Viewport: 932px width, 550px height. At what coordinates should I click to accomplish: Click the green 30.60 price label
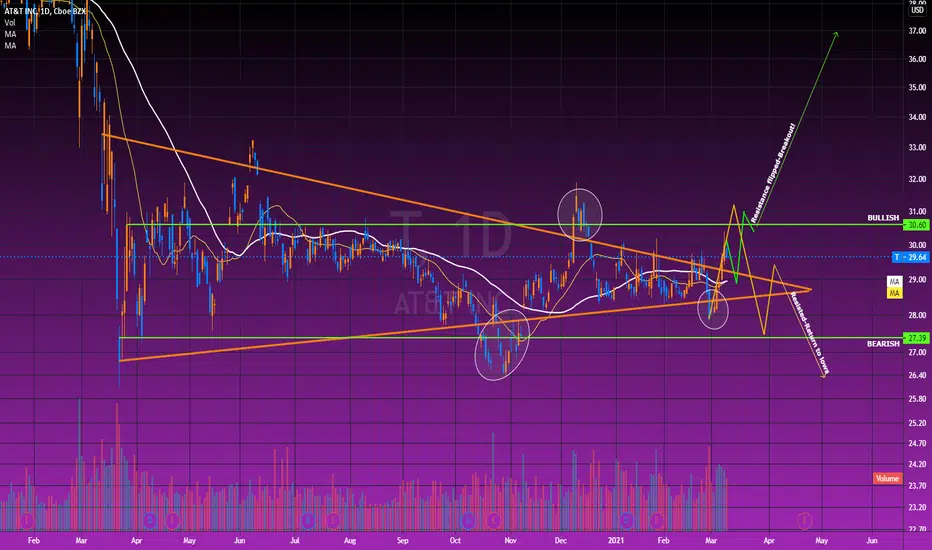[915, 225]
